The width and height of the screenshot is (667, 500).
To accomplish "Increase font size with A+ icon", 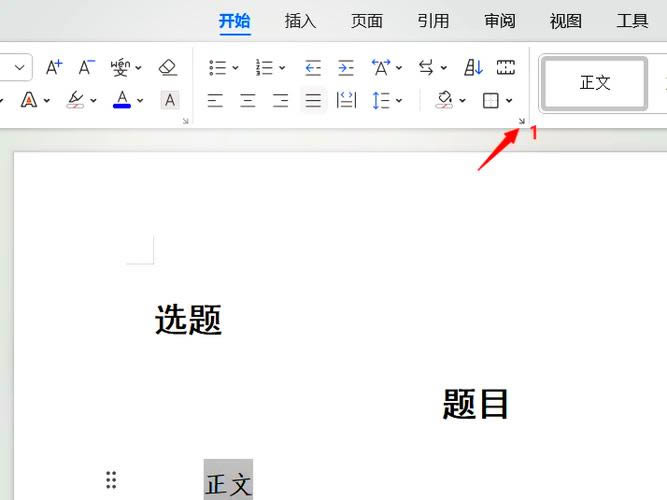I will click(x=54, y=67).
